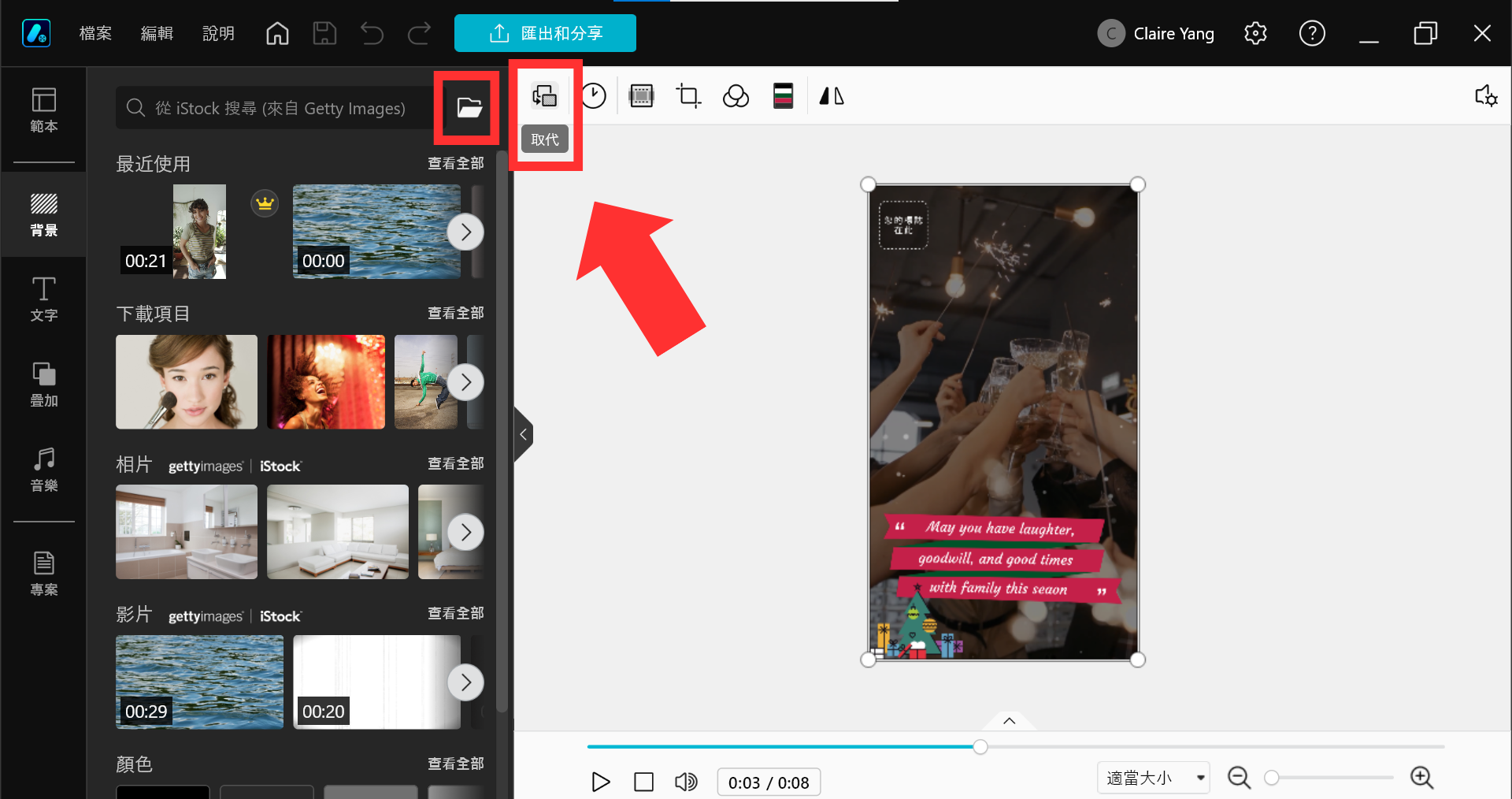This screenshot has width=1512, height=799.
Task: Expand the timeline with up chevron
Action: pos(1009,720)
